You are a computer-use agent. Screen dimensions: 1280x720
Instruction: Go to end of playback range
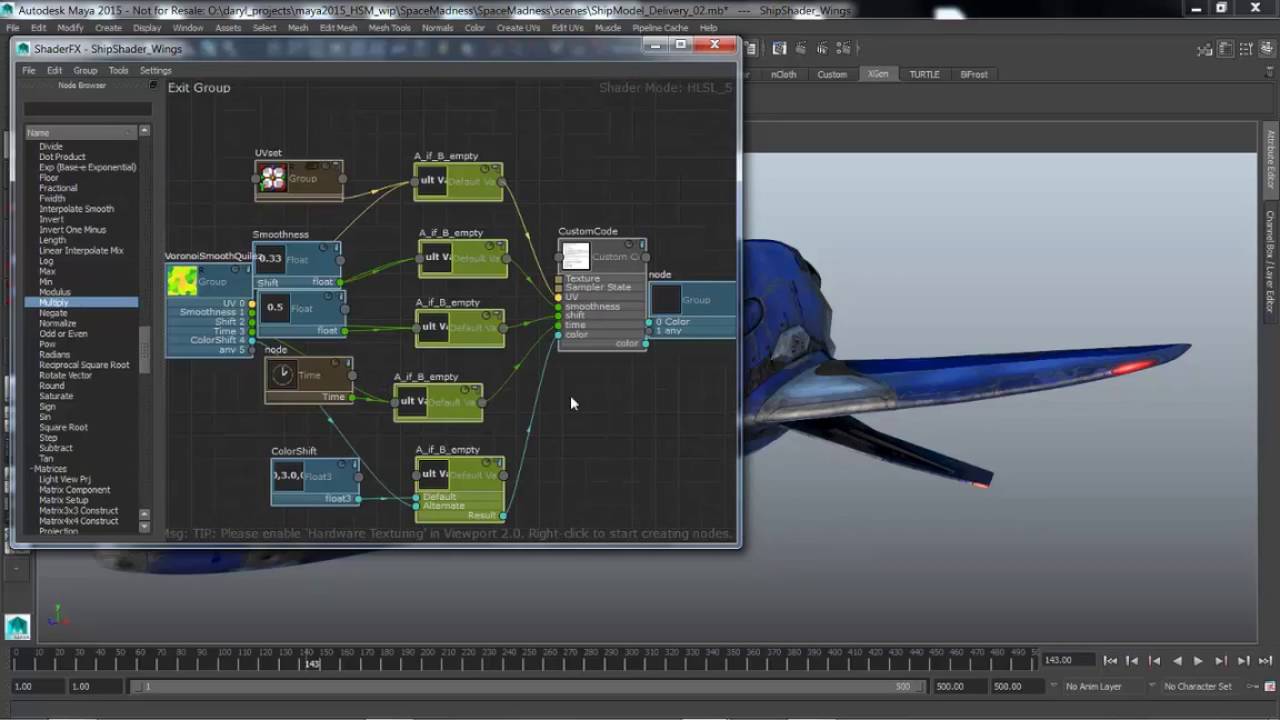tap(1264, 661)
